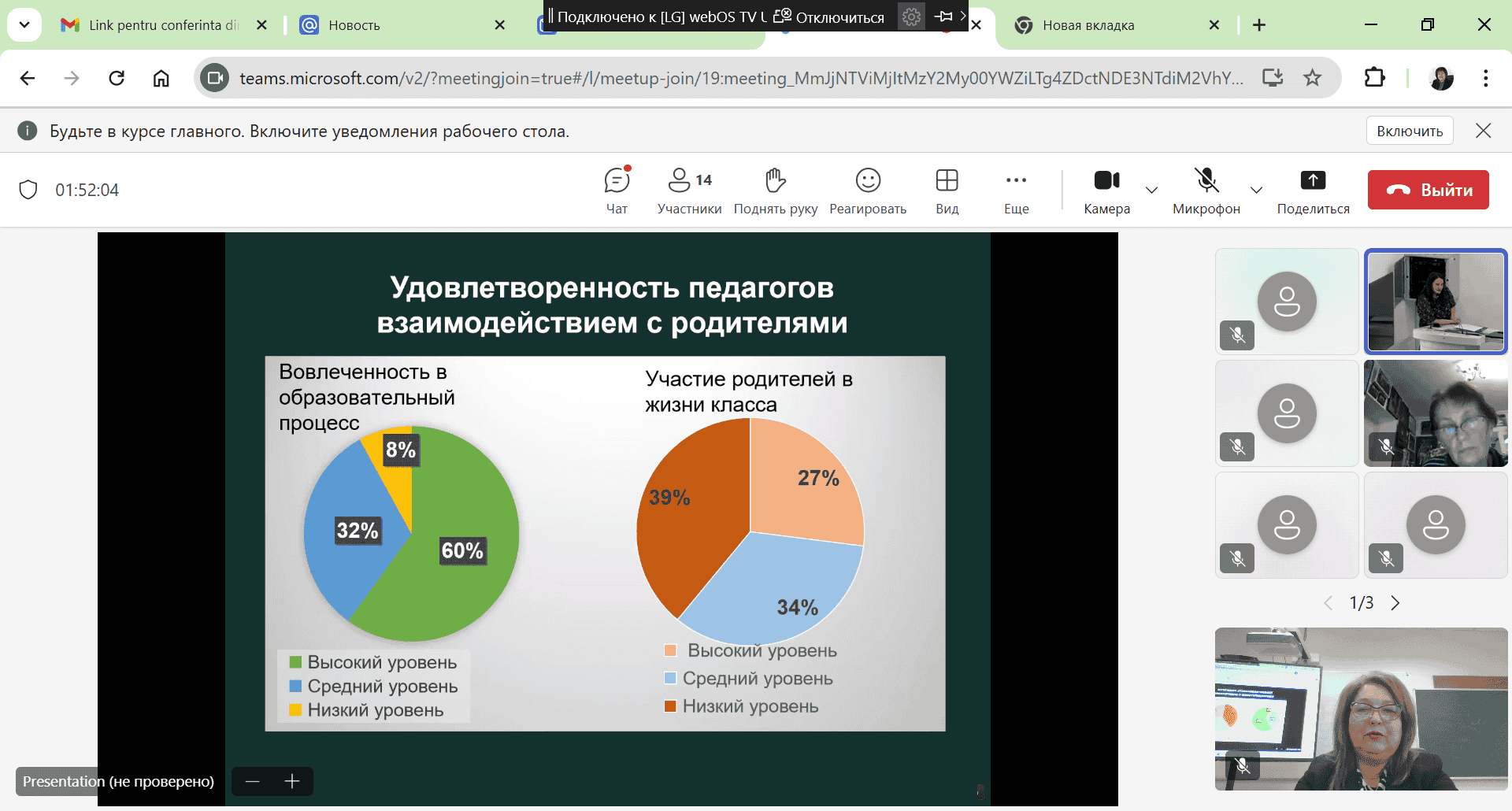The height and width of the screenshot is (811, 1512).
Task: Click the bookmark star icon
Action: [x=1312, y=78]
